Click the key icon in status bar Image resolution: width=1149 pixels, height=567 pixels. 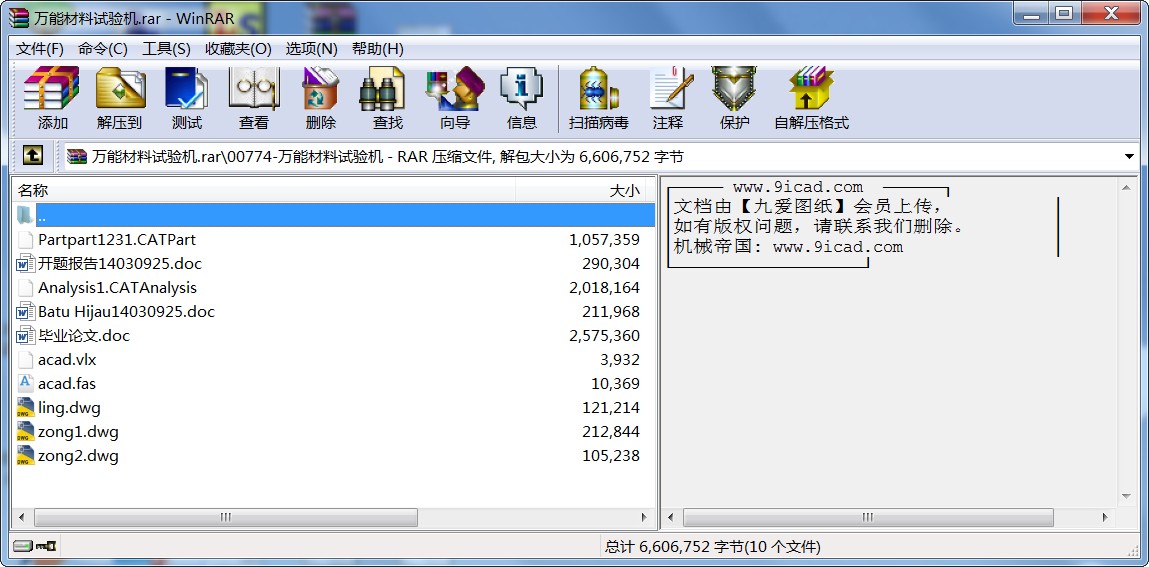pyautogui.click(x=47, y=546)
